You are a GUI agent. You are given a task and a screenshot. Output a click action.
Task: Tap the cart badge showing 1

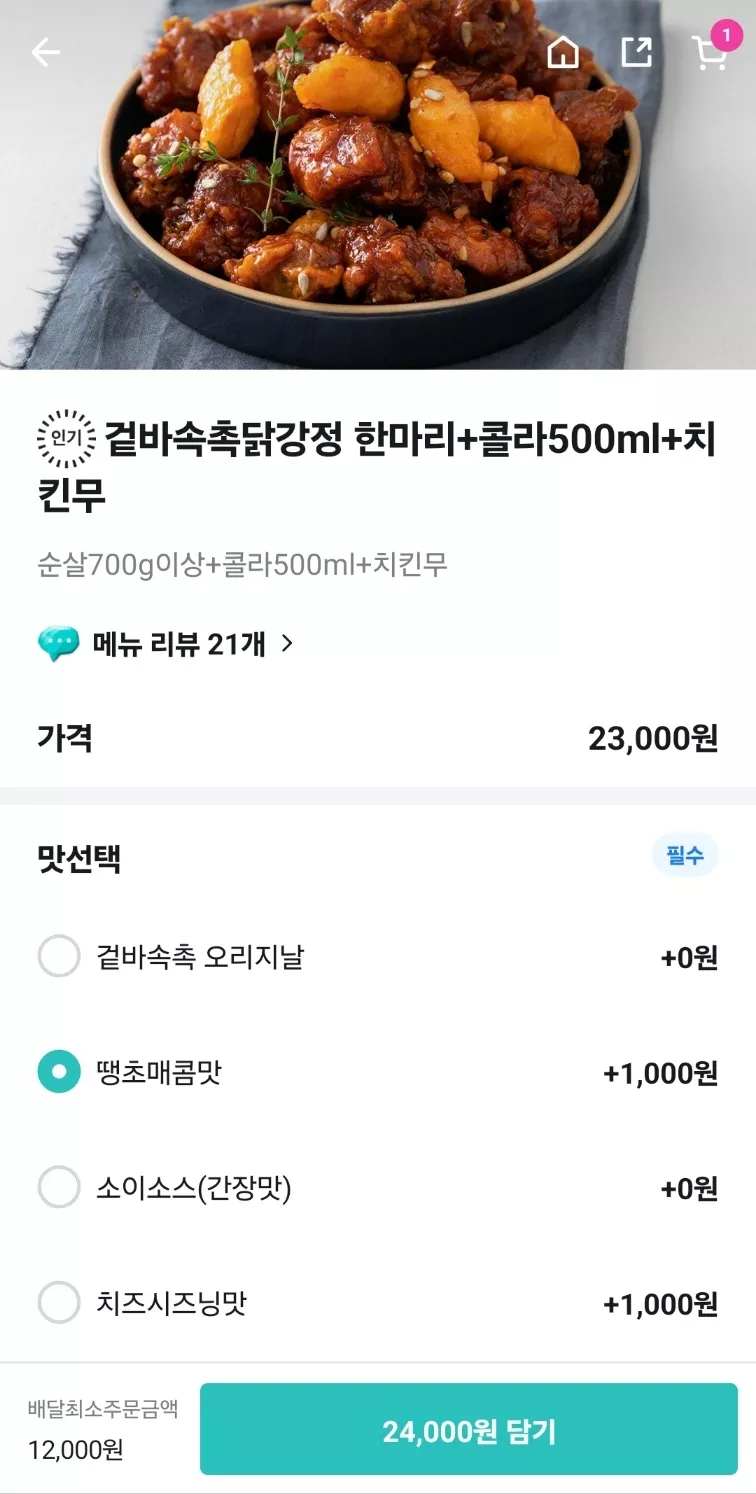pos(726,36)
